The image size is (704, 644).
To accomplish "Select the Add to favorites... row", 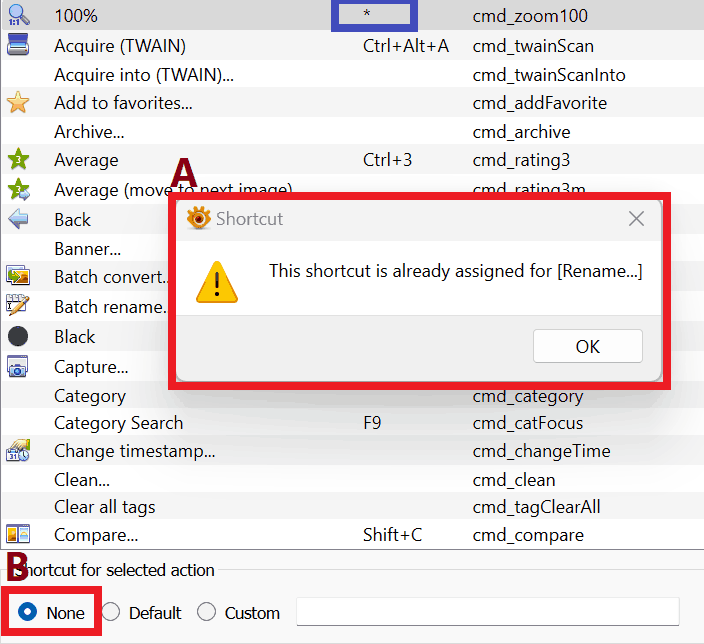I will (352, 103).
